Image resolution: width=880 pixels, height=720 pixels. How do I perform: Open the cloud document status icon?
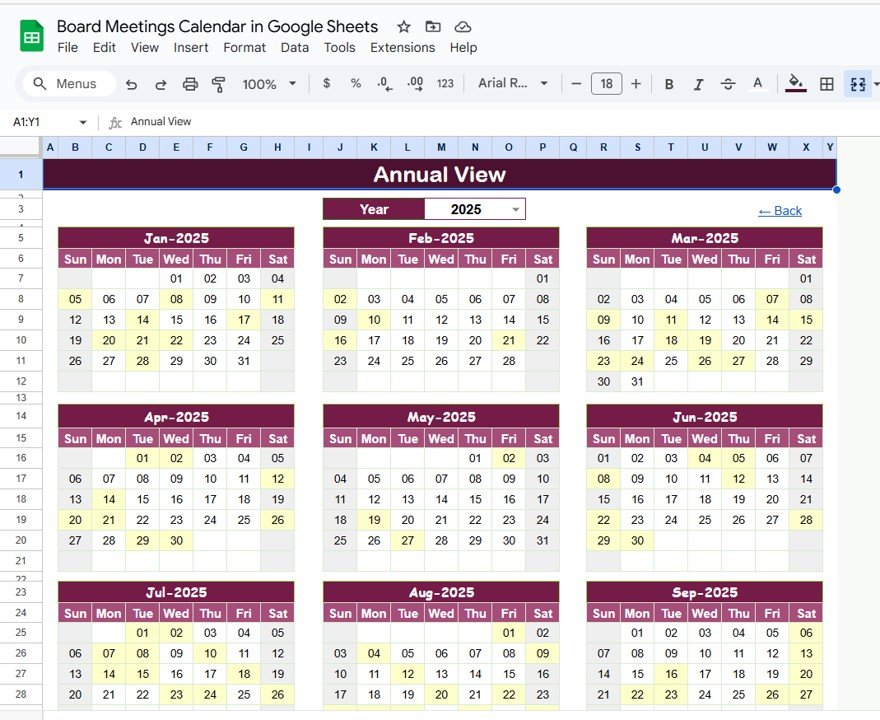(462, 26)
